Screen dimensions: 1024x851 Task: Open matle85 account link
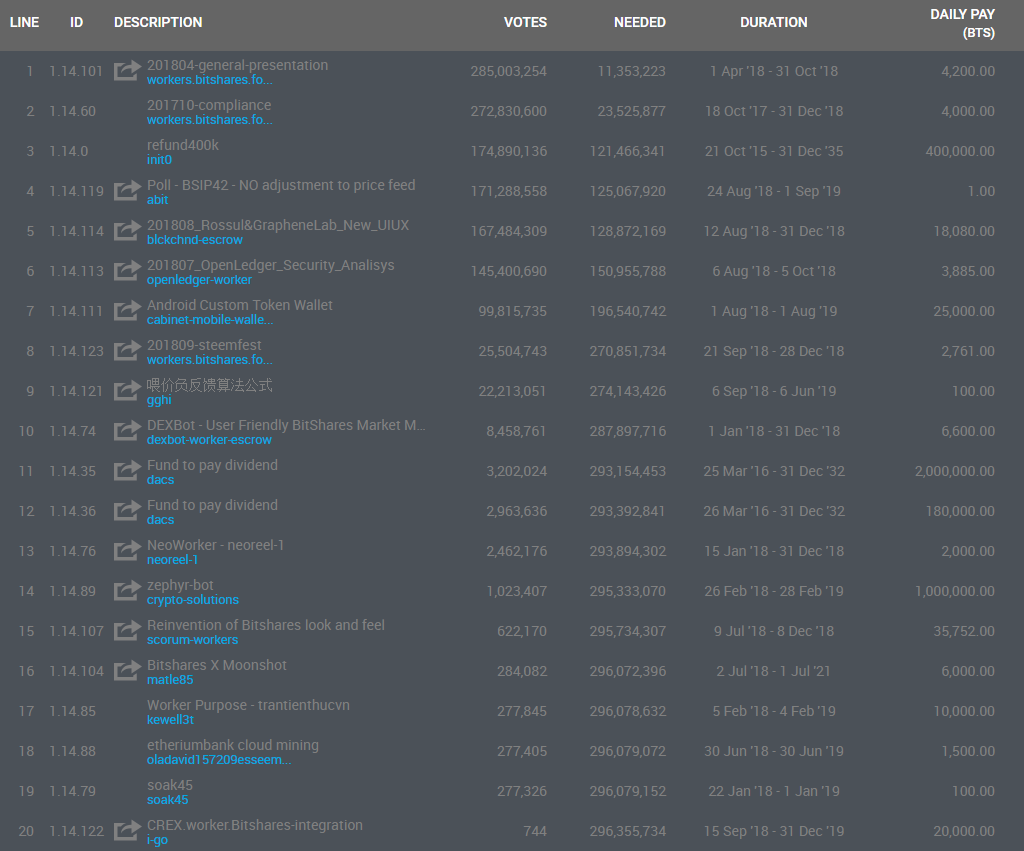170,680
